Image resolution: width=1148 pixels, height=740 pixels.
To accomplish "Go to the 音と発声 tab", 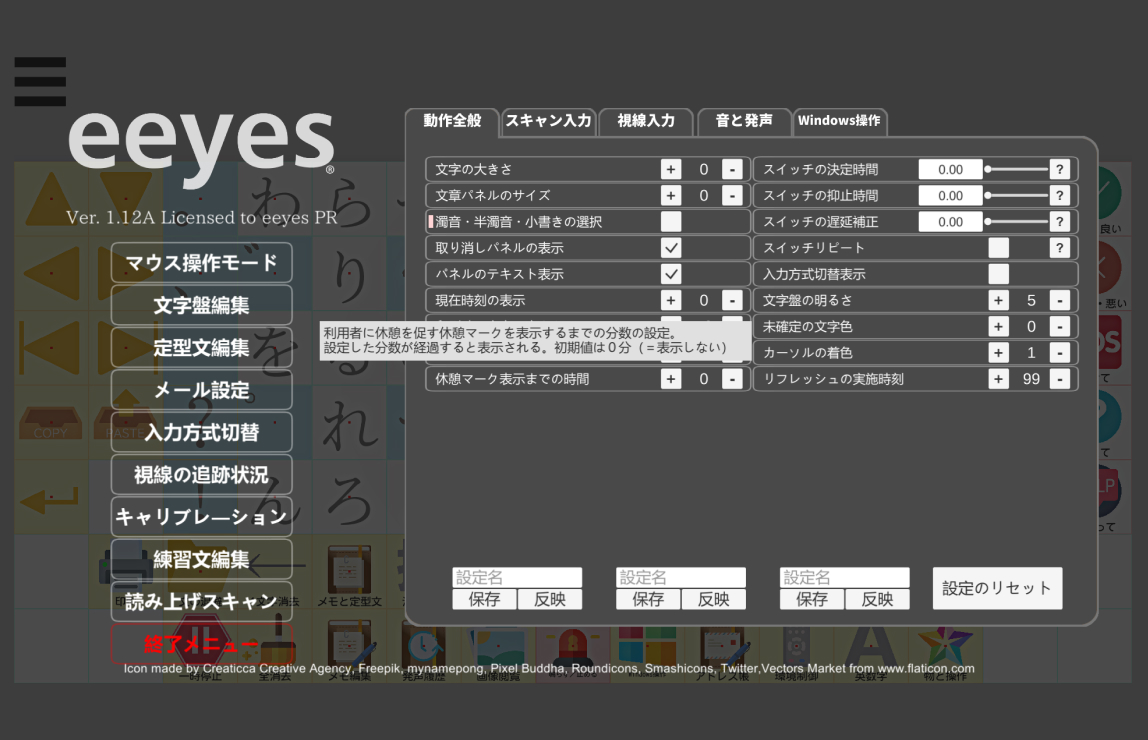I will [744, 122].
